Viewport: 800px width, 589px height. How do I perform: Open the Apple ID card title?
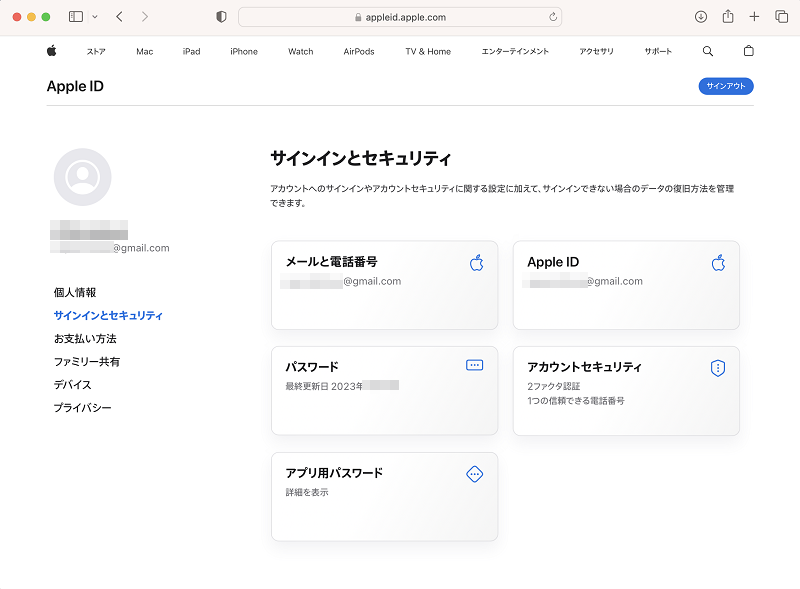[x=553, y=262]
